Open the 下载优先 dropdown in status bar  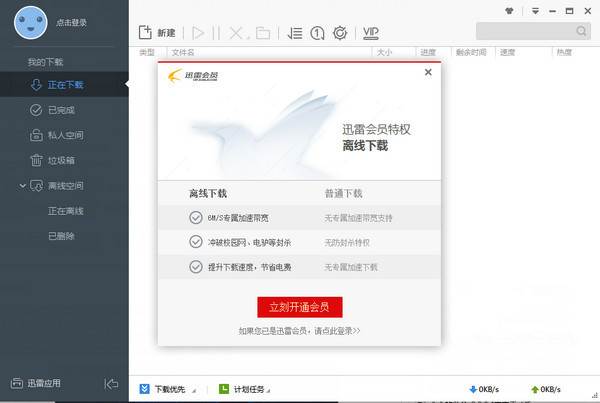(x=167, y=389)
